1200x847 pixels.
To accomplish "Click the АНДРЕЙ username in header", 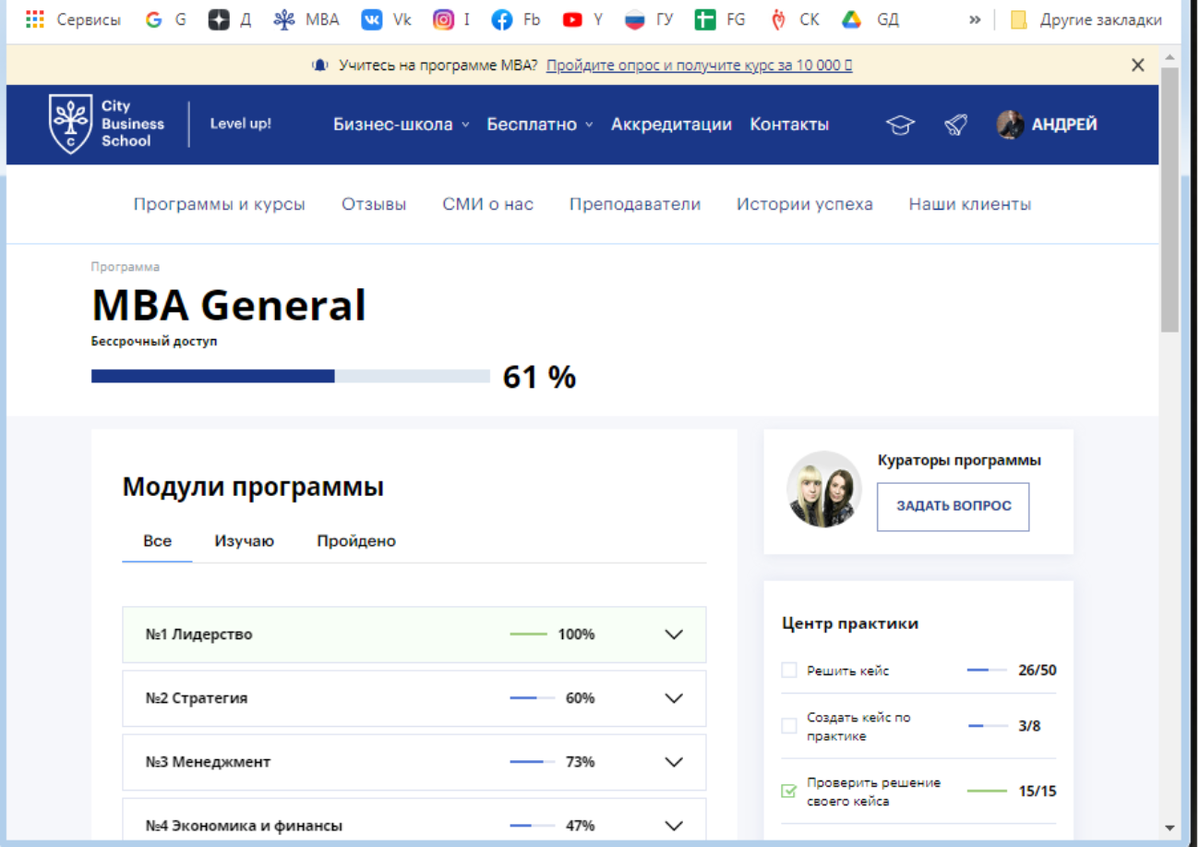I will (1064, 124).
